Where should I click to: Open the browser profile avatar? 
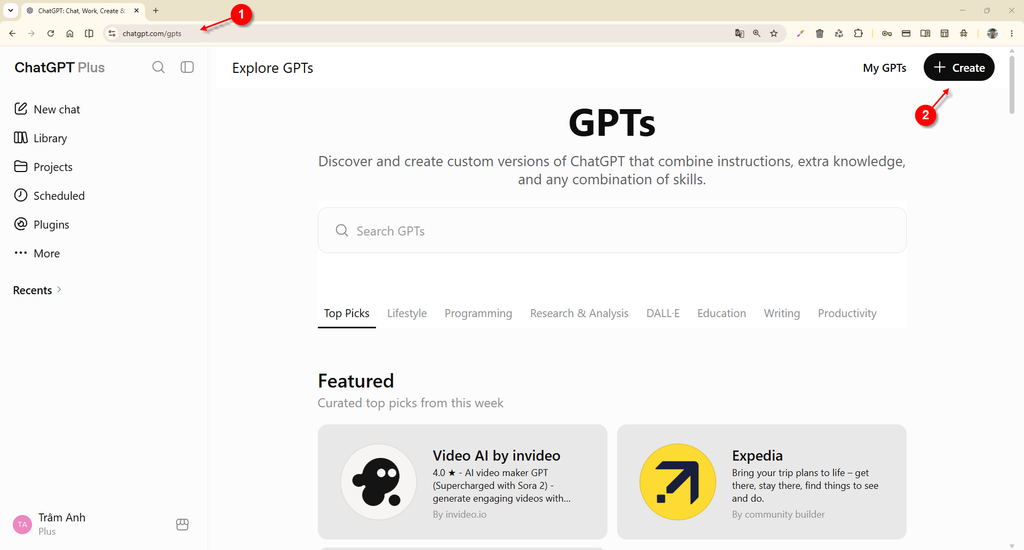tap(992, 33)
